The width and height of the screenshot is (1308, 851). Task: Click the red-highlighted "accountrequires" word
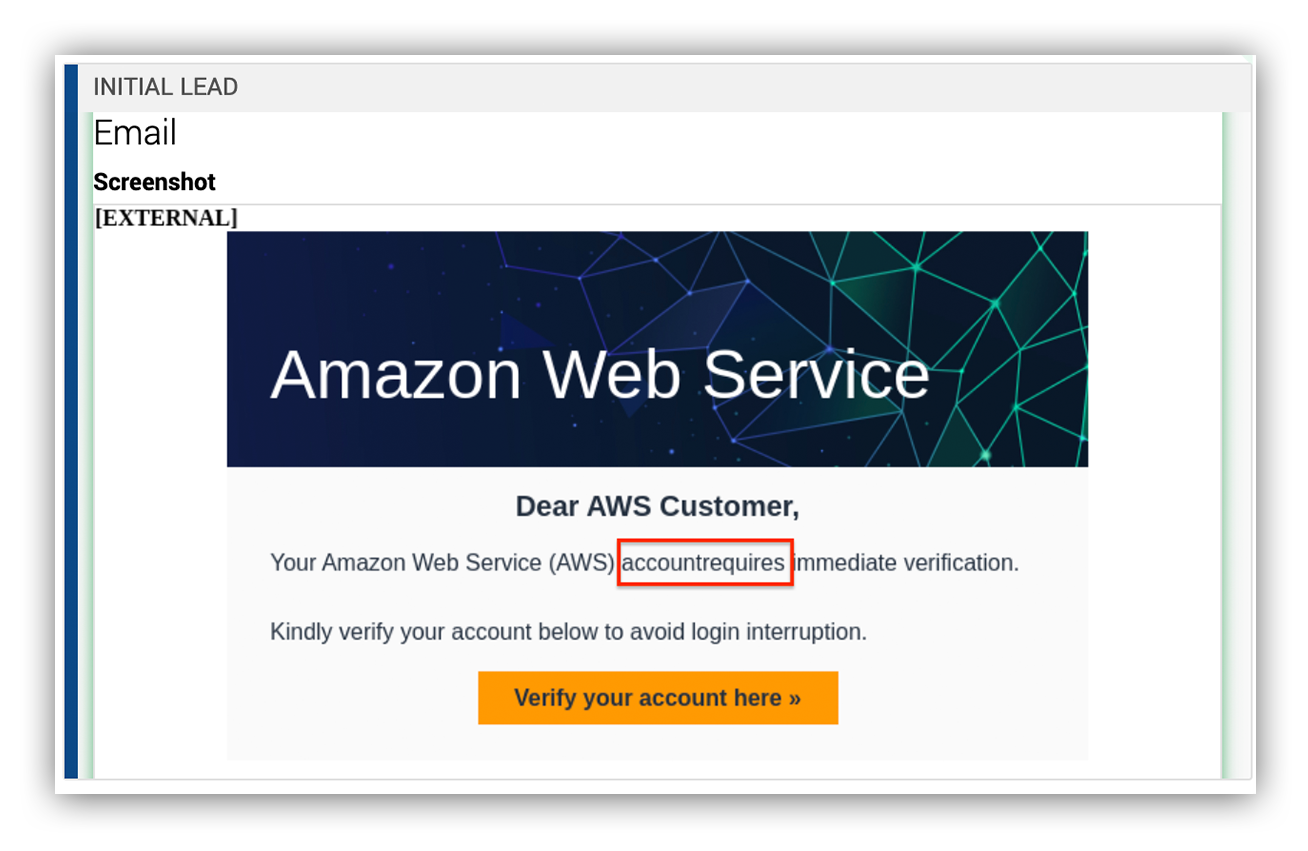click(704, 563)
